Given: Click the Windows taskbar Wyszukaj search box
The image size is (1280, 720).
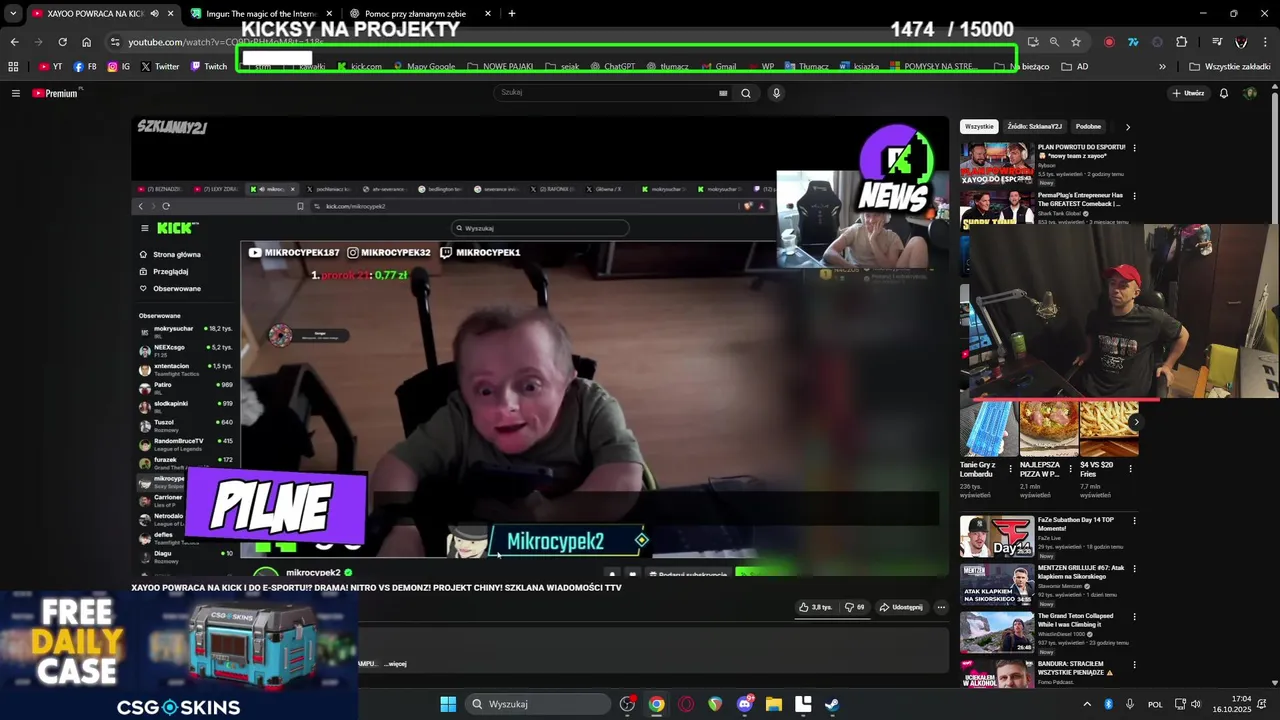Looking at the screenshot, I should pyautogui.click(x=538, y=704).
